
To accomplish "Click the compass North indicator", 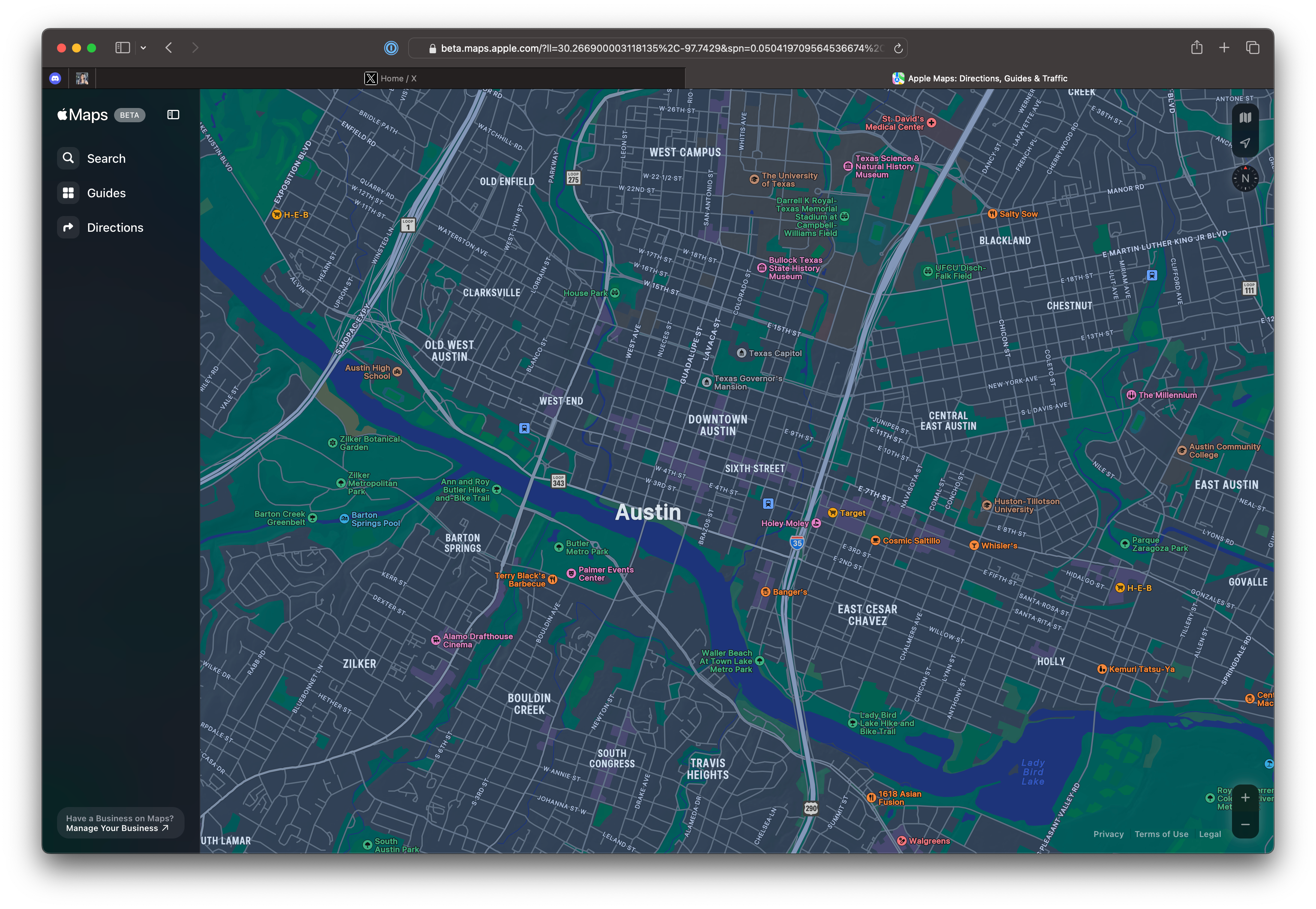I will [1245, 178].
